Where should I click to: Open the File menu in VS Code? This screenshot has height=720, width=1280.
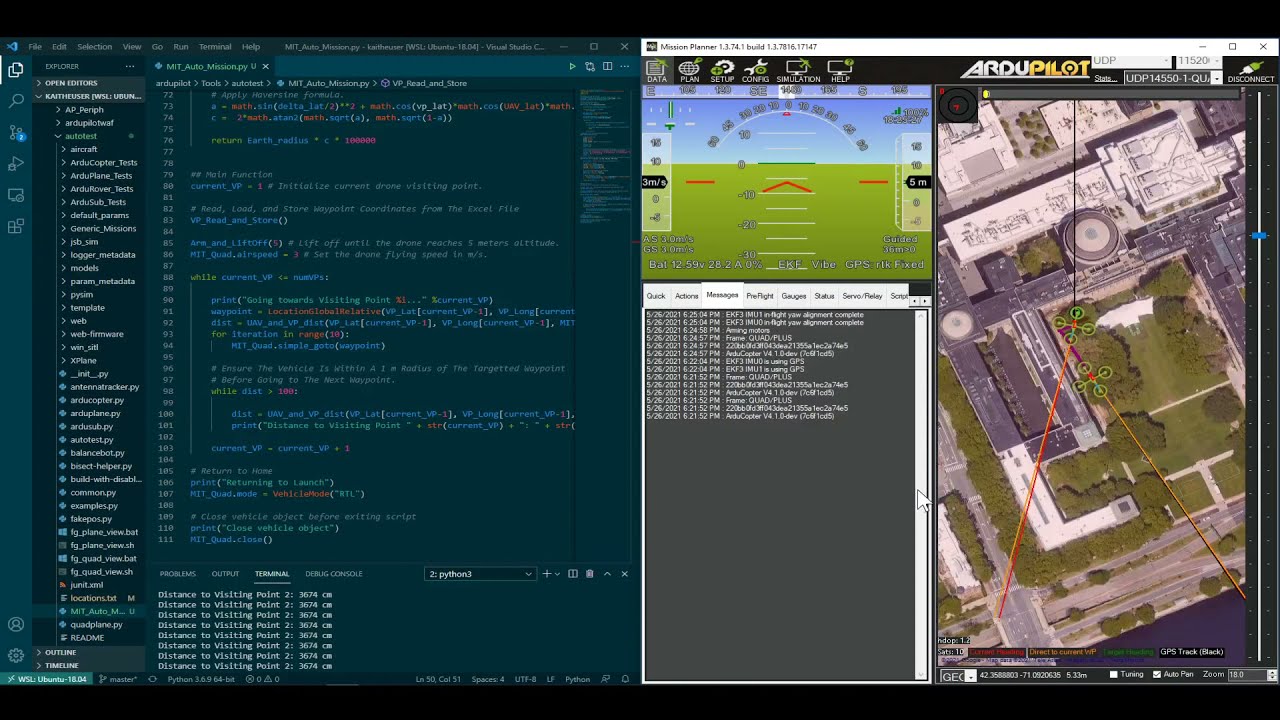[x=35, y=46]
